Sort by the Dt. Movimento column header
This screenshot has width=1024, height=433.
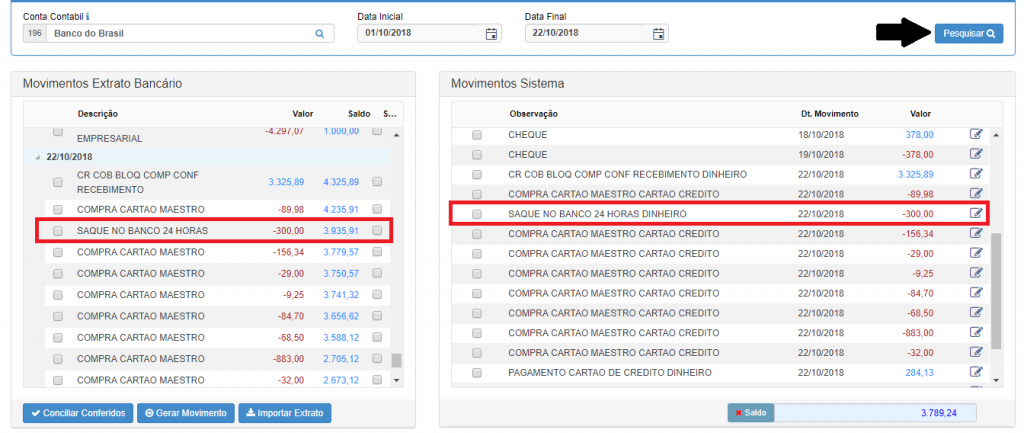pyautogui.click(x=829, y=114)
